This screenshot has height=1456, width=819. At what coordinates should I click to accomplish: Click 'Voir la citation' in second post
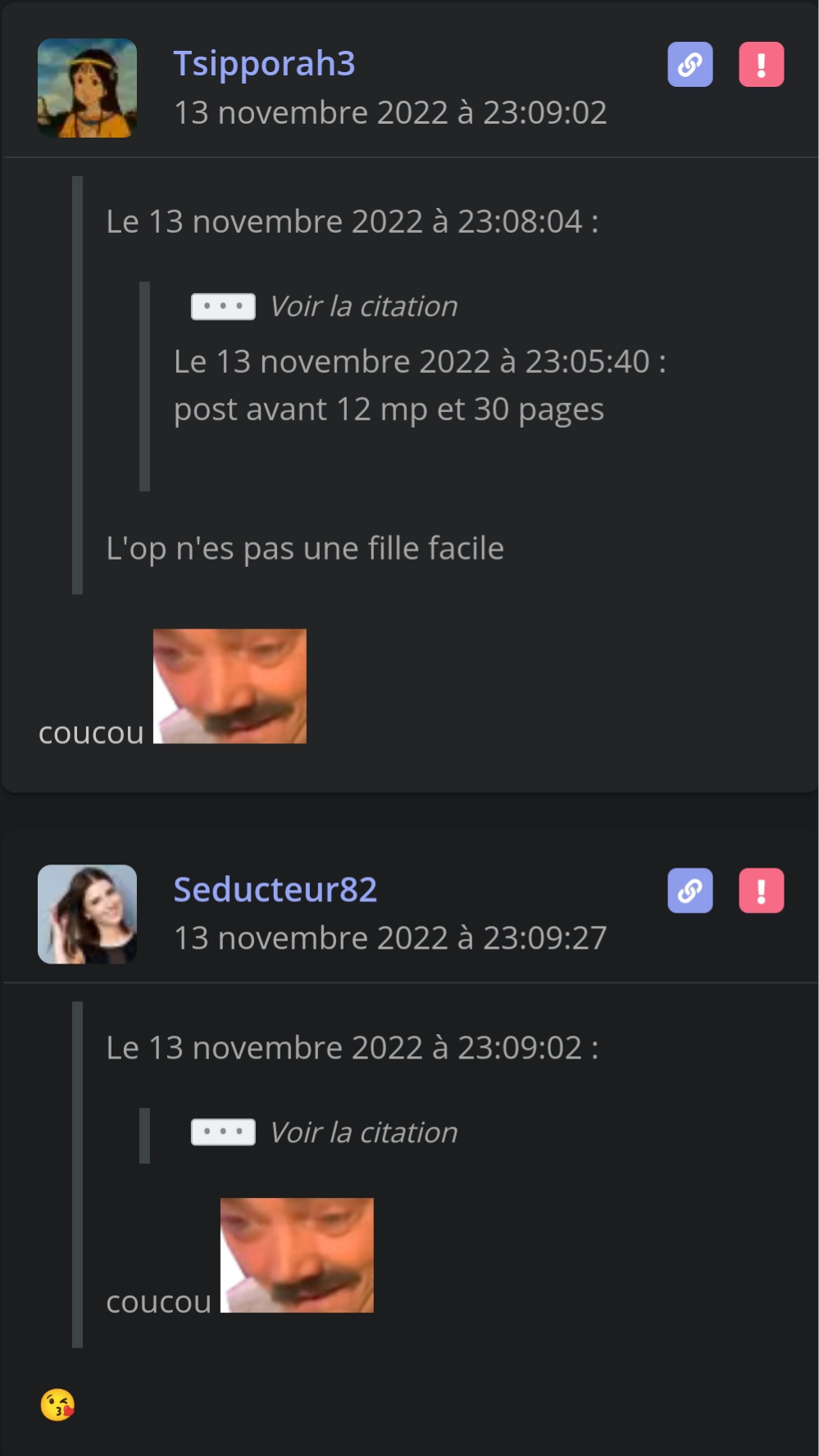click(363, 1132)
